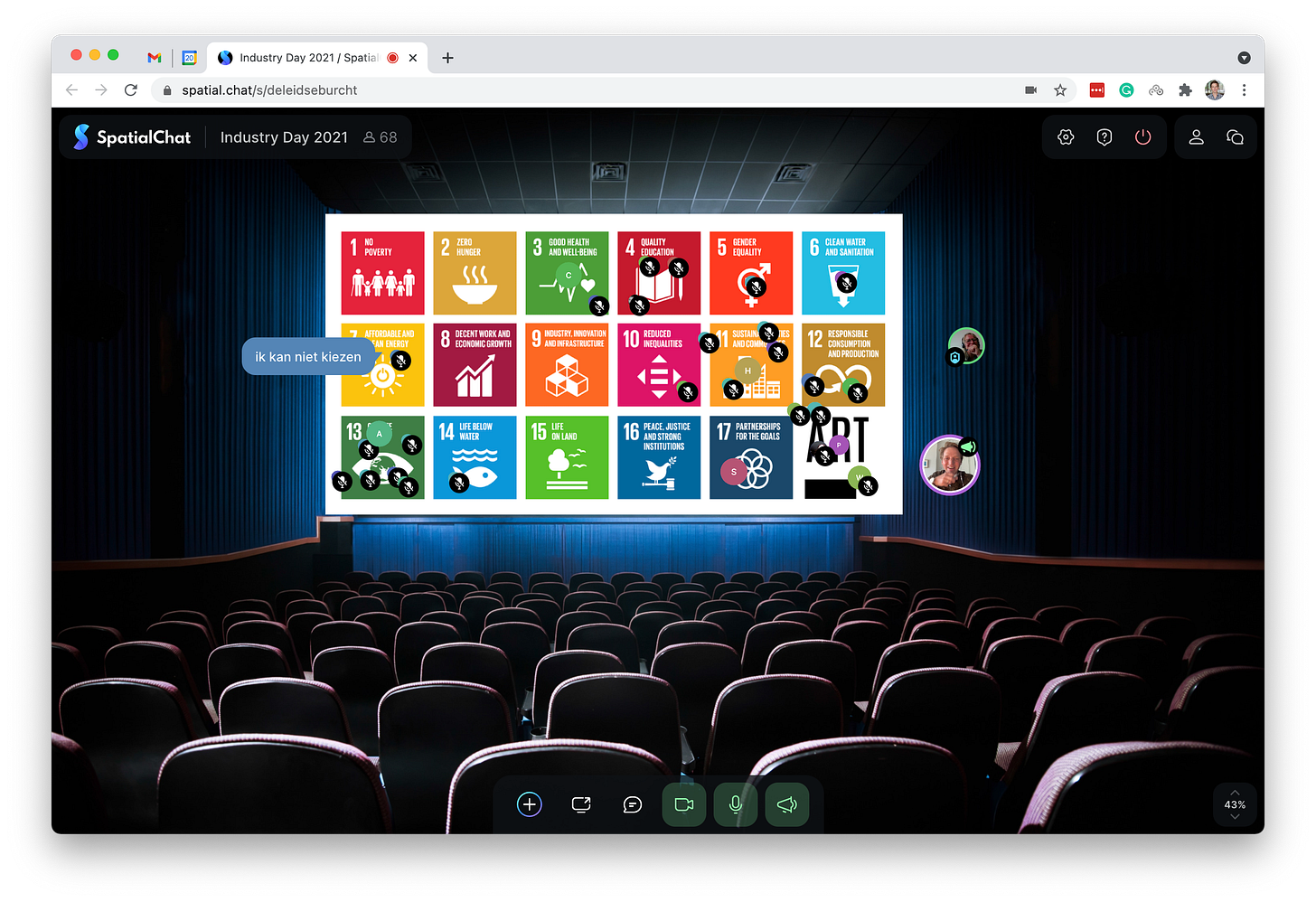Image resolution: width=1316 pixels, height=902 pixels.
Task: Click the spatial.chat address bar
Action: [x=615, y=90]
